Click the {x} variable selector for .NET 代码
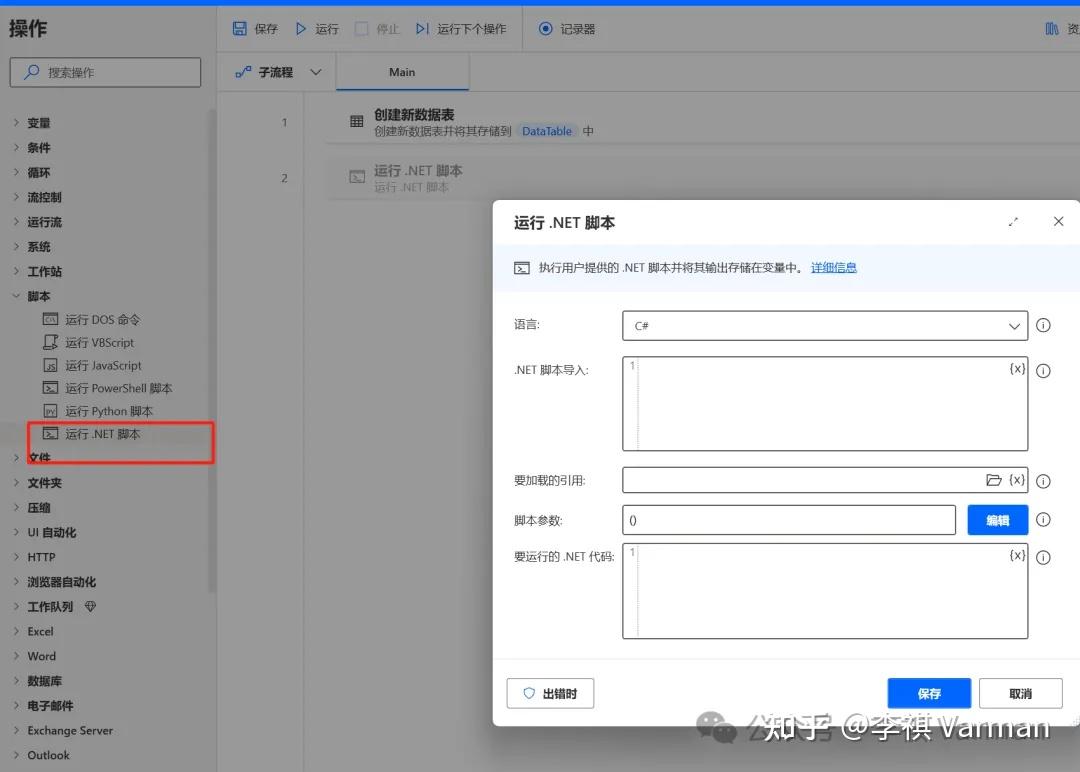 1017,557
